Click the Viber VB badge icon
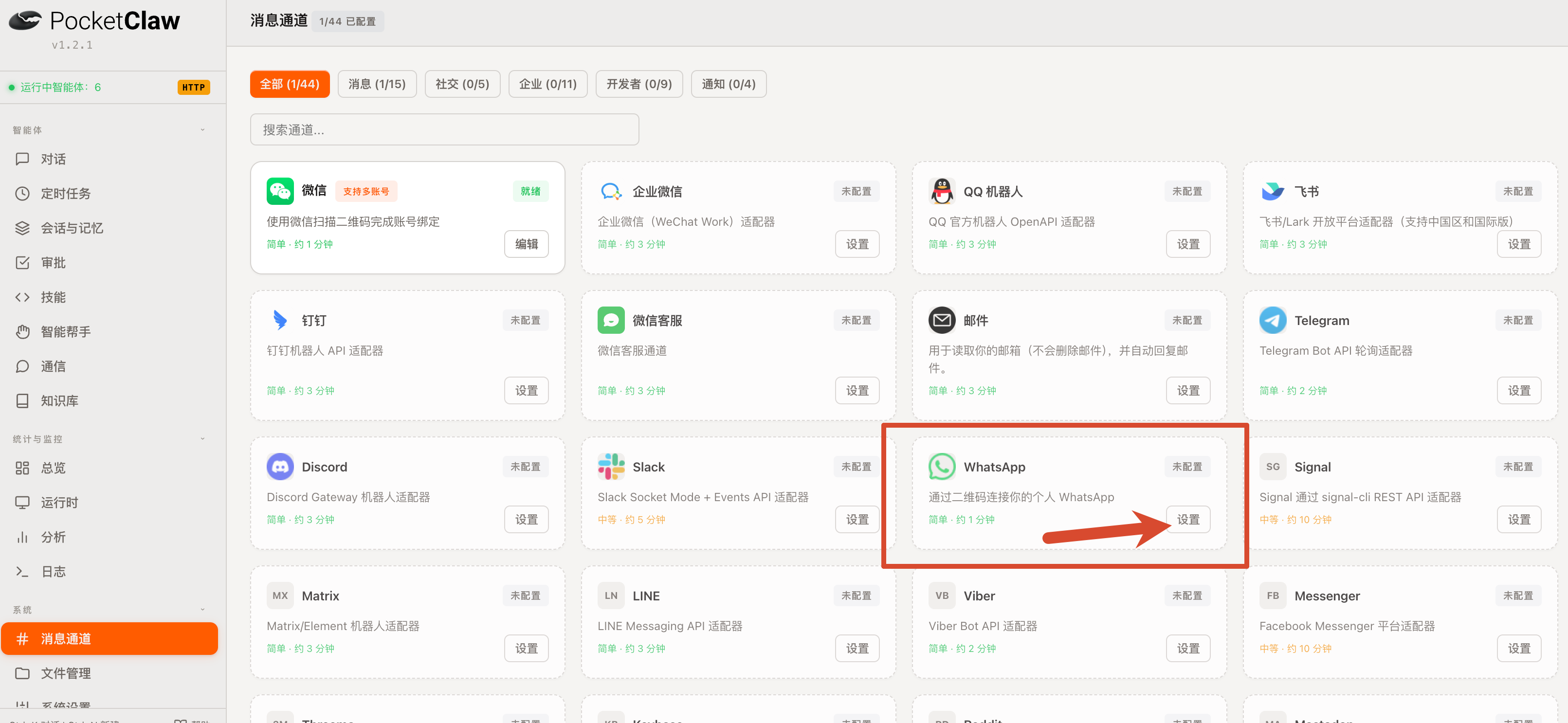Image resolution: width=1568 pixels, height=723 pixels. tap(942, 596)
